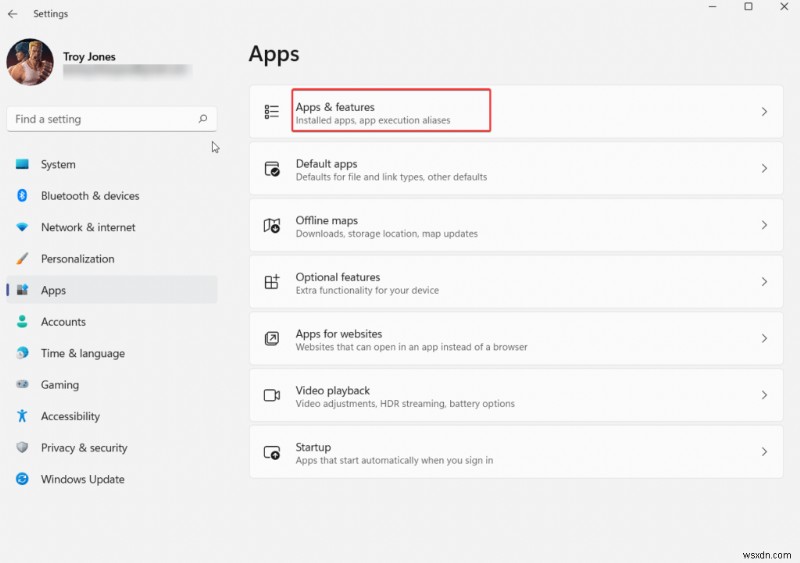The width and height of the screenshot is (800, 563).
Task: Open Startup settings
Action: (x=516, y=452)
